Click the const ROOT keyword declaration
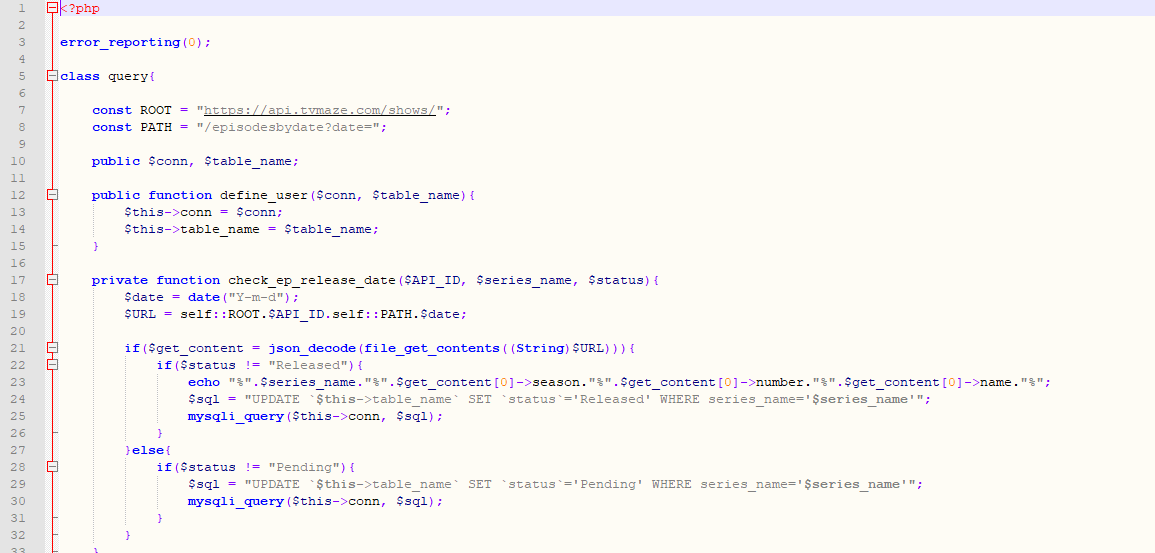The width and height of the screenshot is (1155, 553). click(132, 110)
